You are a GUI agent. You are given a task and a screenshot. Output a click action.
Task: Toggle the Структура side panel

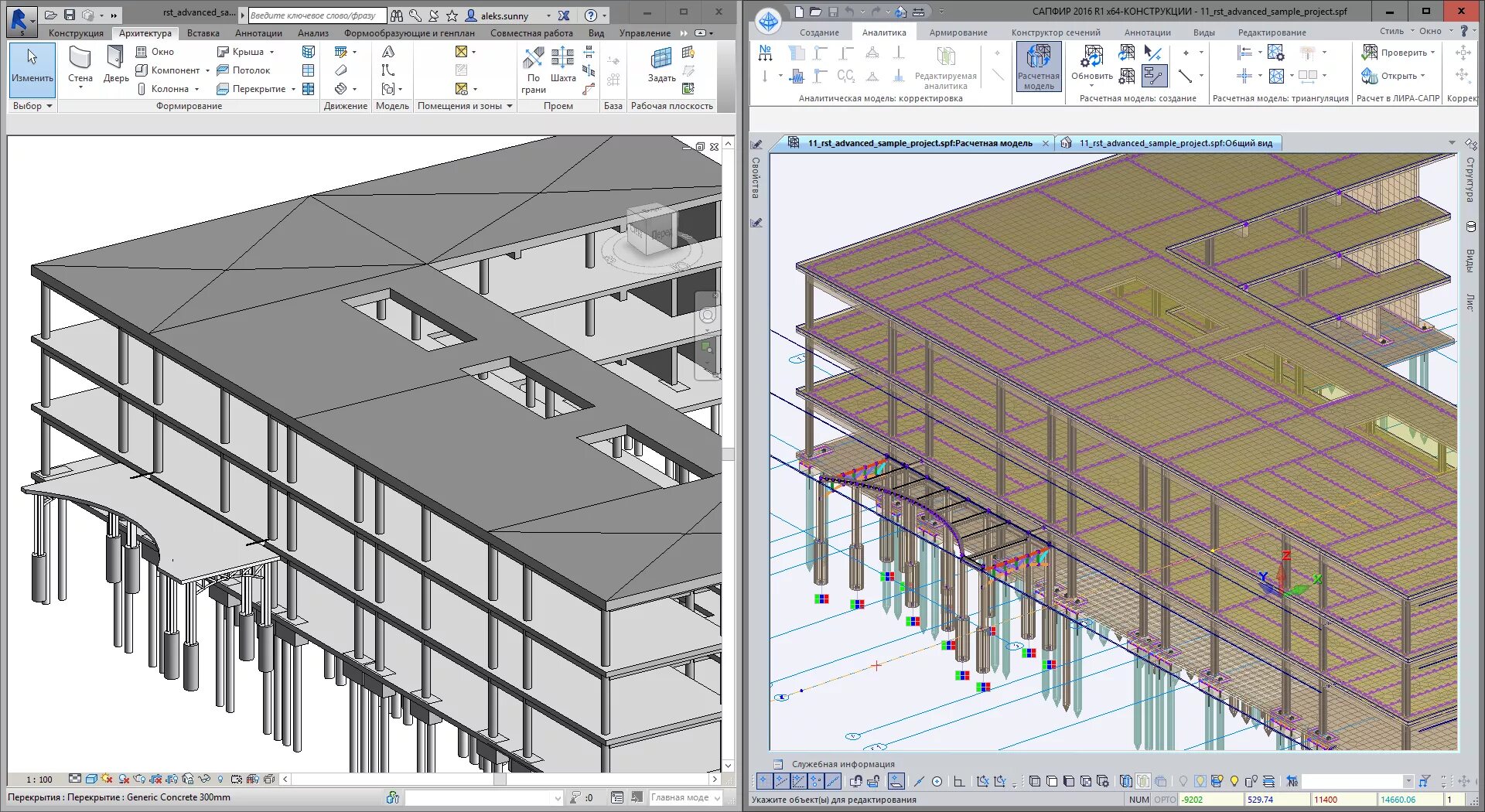[x=1470, y=179]
